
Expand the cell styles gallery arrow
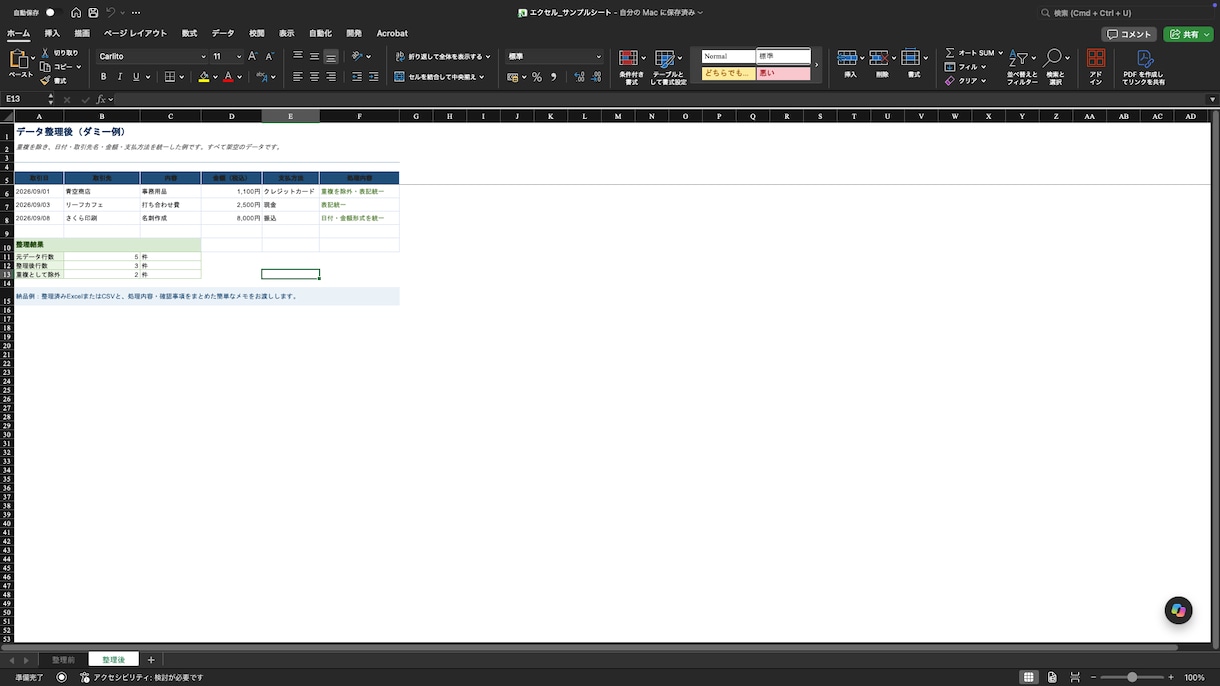pos(817,65)
